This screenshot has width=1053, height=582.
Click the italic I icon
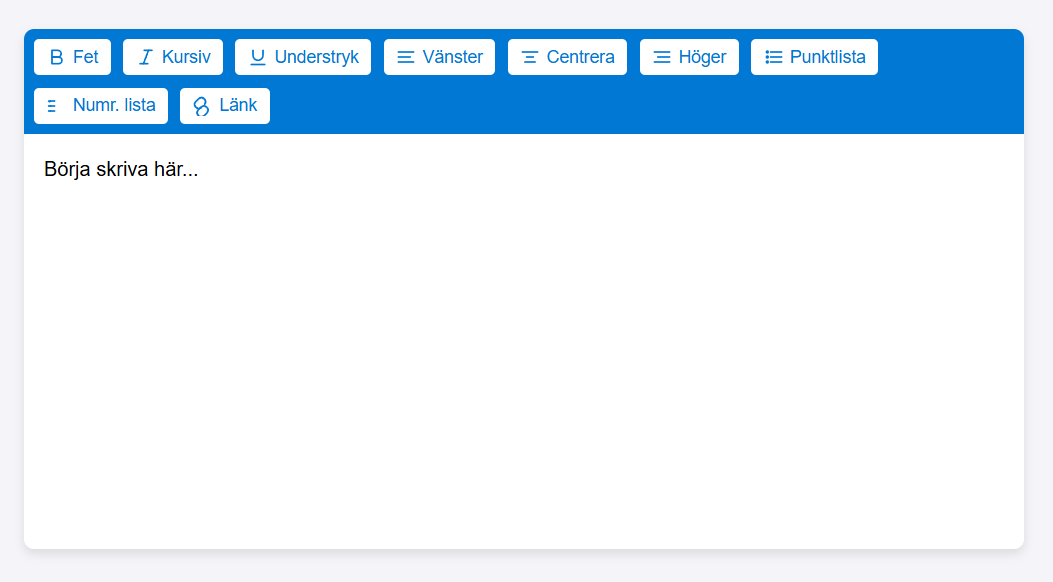tap(145, 57)
